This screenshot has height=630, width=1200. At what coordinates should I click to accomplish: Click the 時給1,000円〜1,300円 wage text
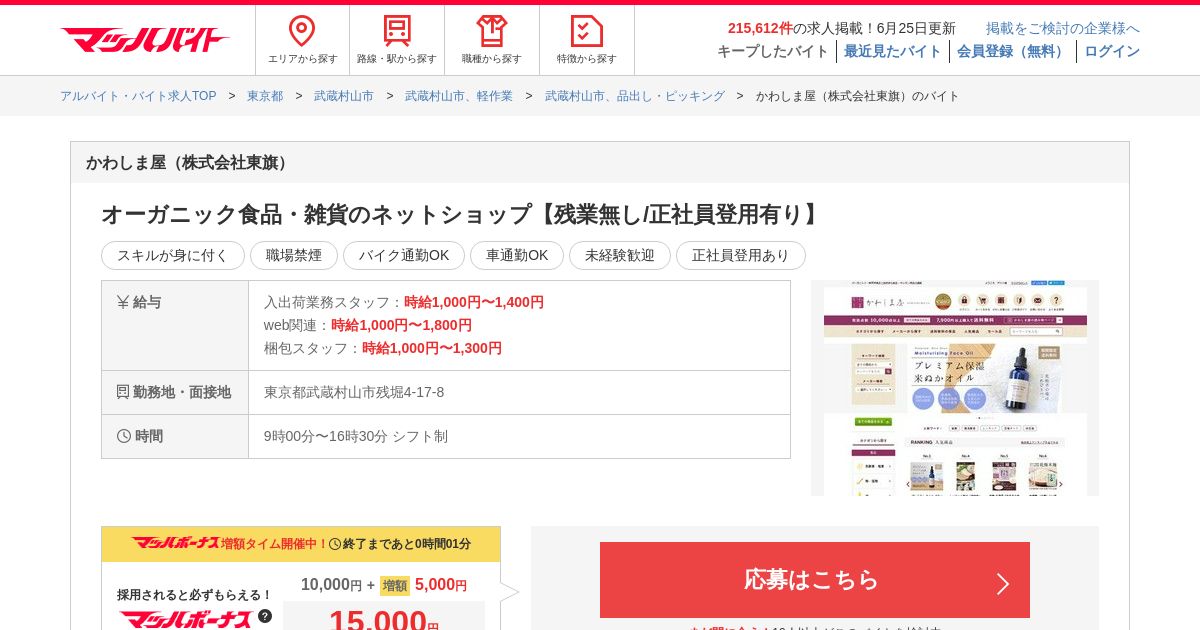click(x=432, y=348)
